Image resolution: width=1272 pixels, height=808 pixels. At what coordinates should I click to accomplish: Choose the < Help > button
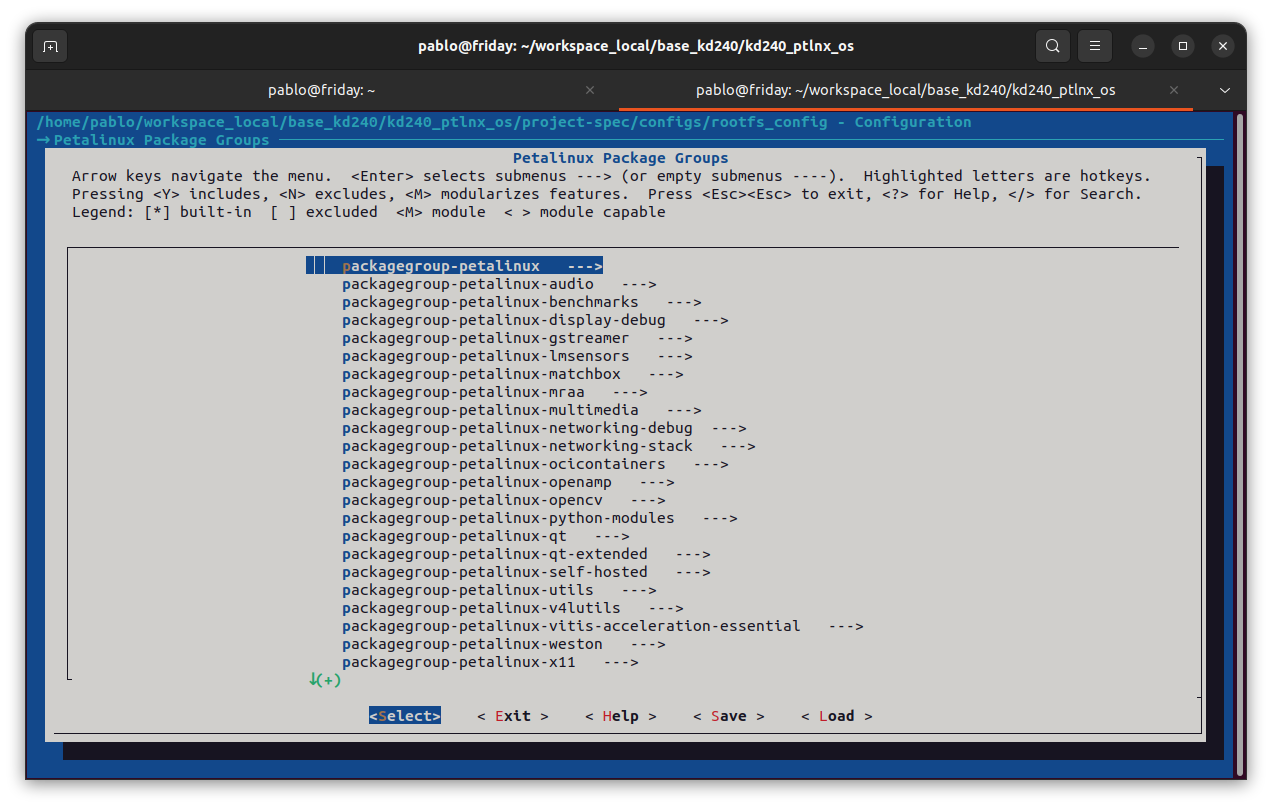click(x=621, y=716)
